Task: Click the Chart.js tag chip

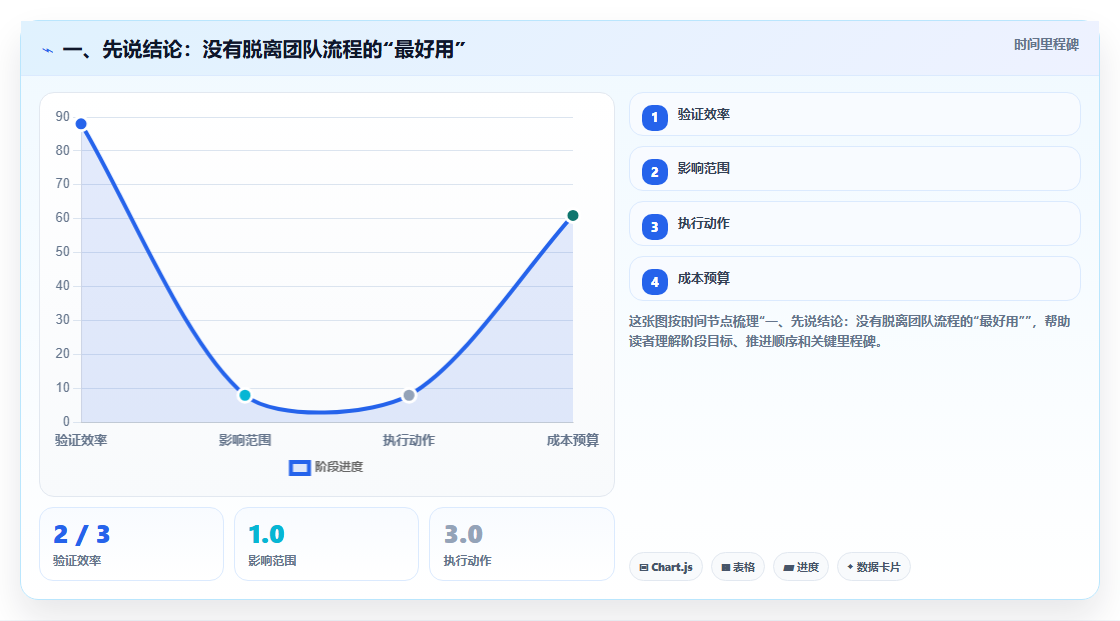Action: click(666, 567)
